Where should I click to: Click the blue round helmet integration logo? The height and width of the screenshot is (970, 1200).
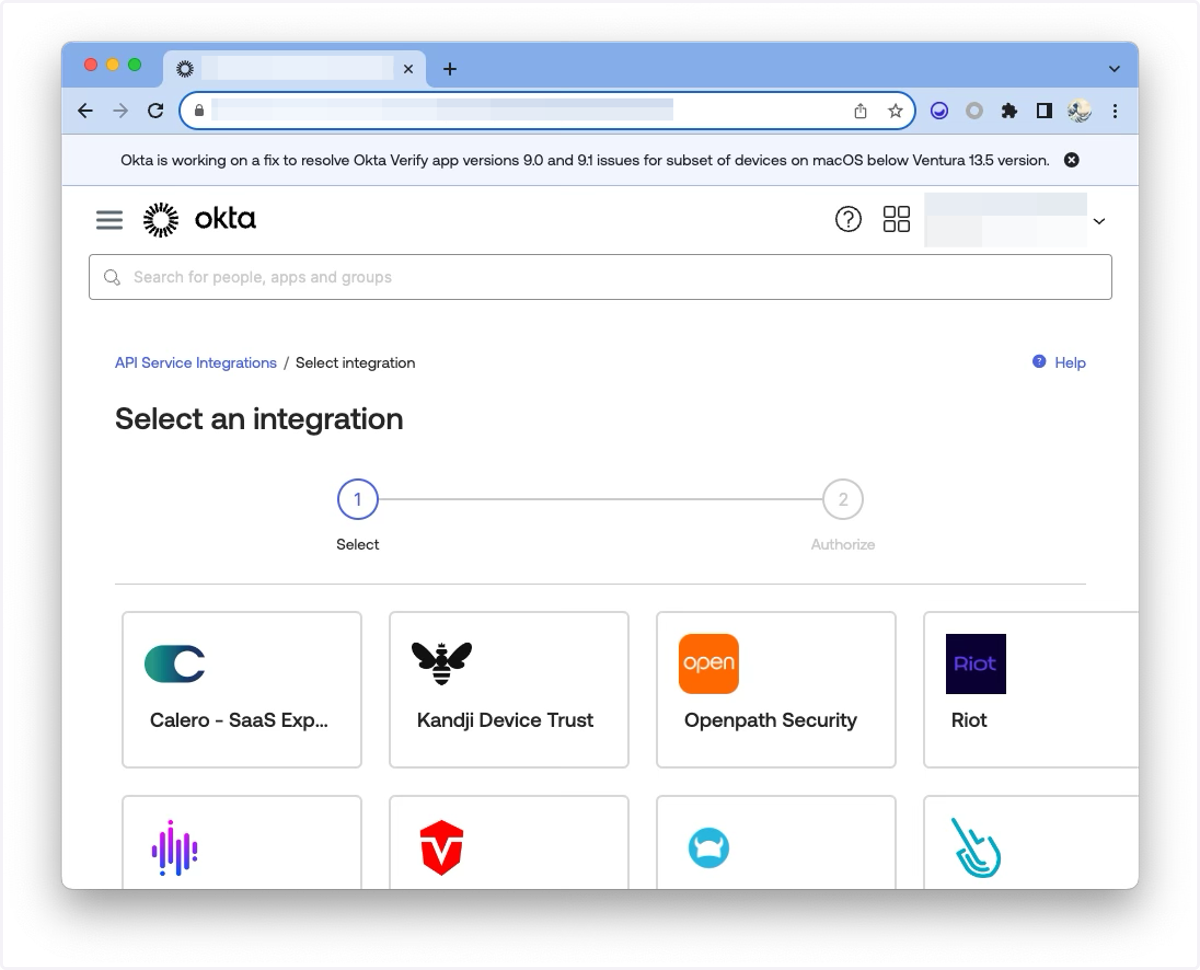pos(708,848)
